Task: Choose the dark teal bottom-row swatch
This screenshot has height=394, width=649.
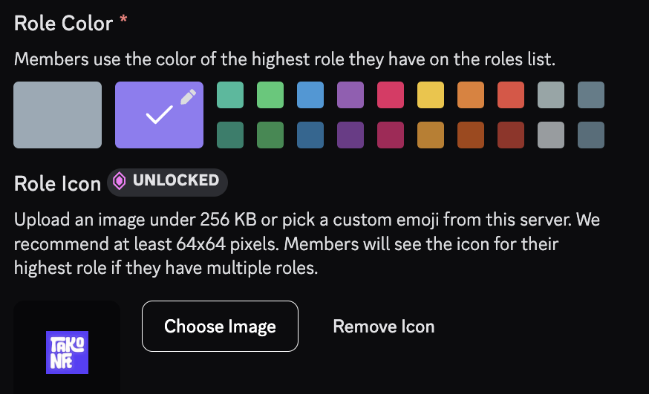Action: [x=231, y=135]
